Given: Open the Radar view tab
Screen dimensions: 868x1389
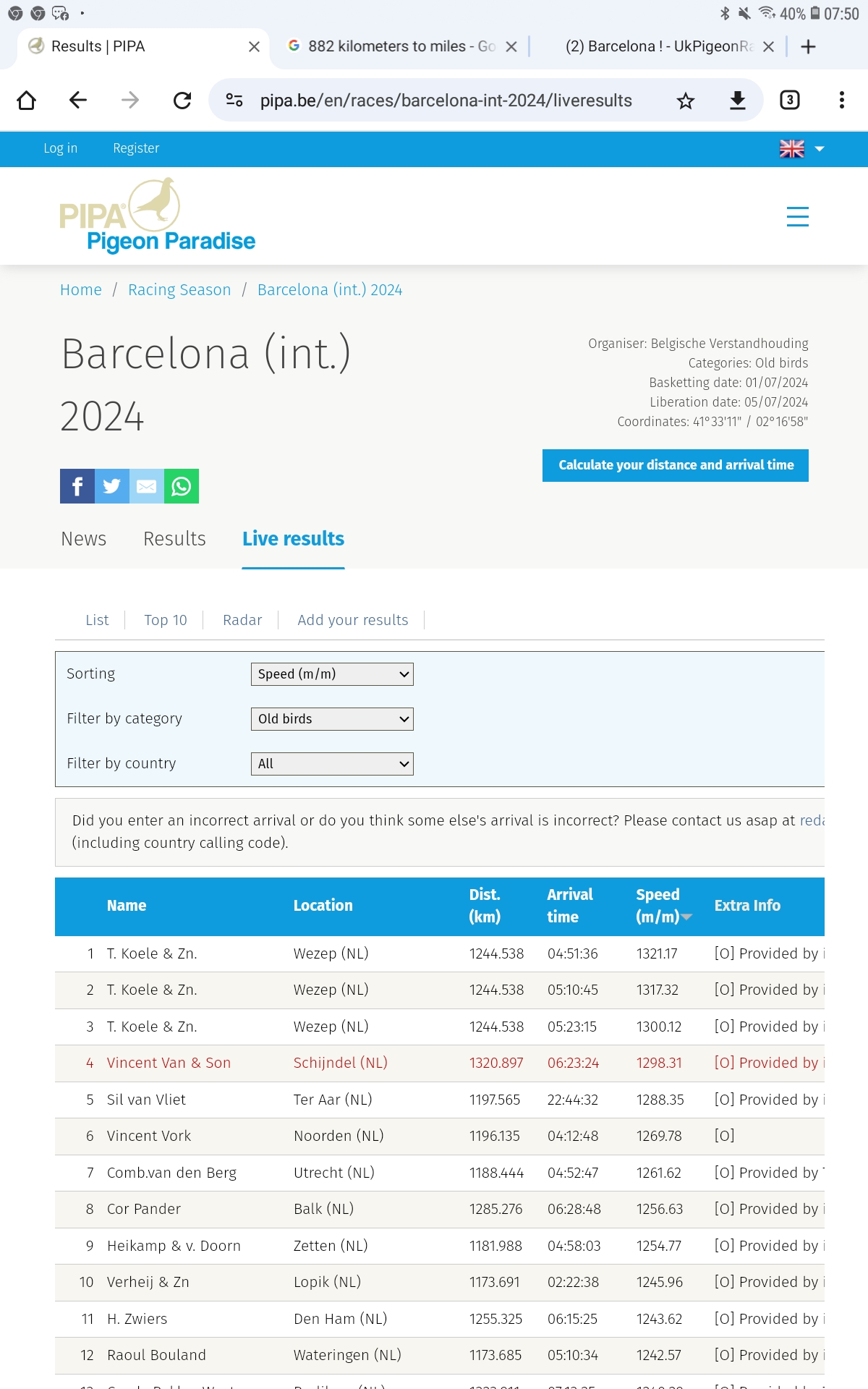Looking at the screenshot, I should tap(242, 620).
